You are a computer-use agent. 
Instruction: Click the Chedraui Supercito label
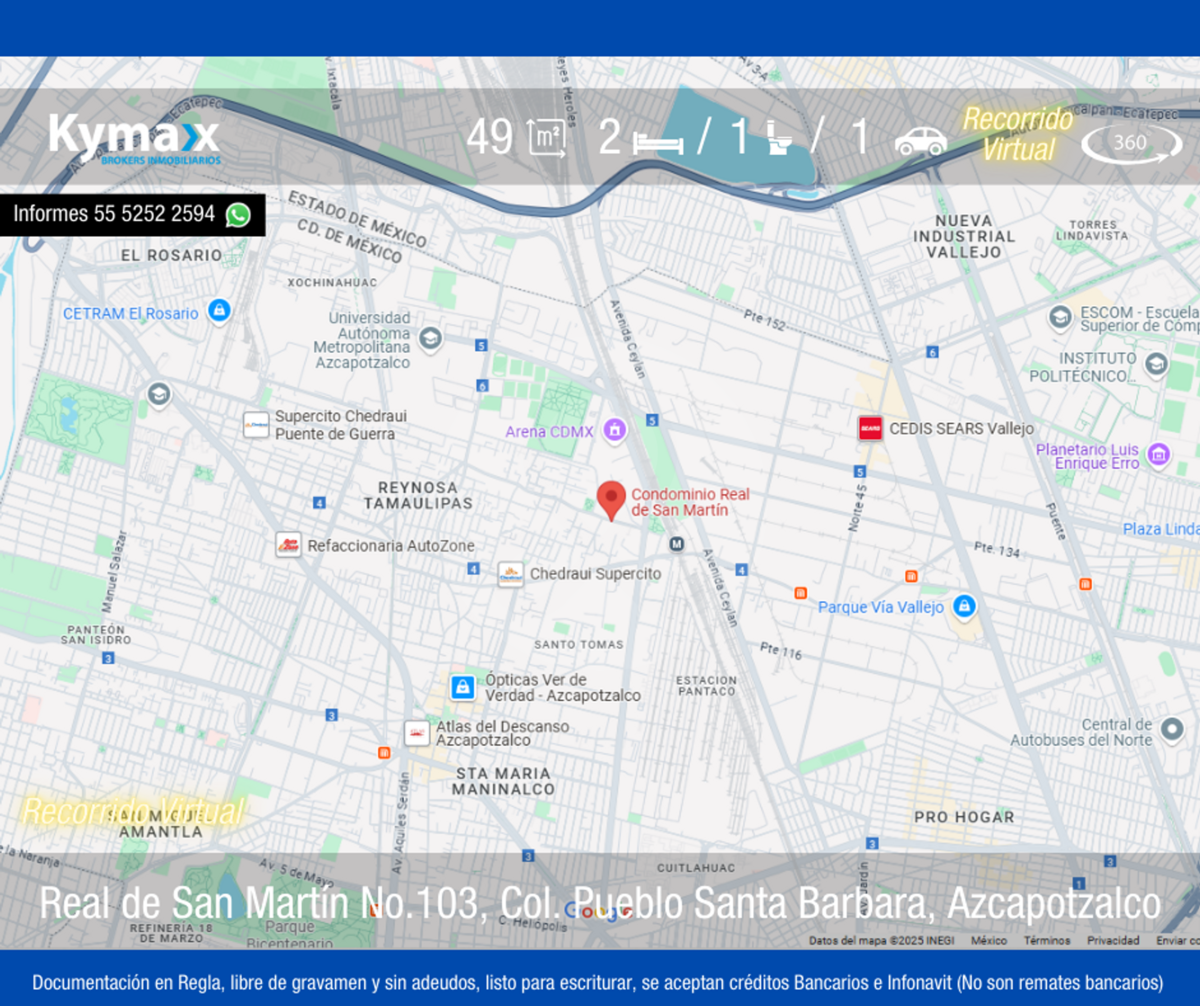point(595,574)
